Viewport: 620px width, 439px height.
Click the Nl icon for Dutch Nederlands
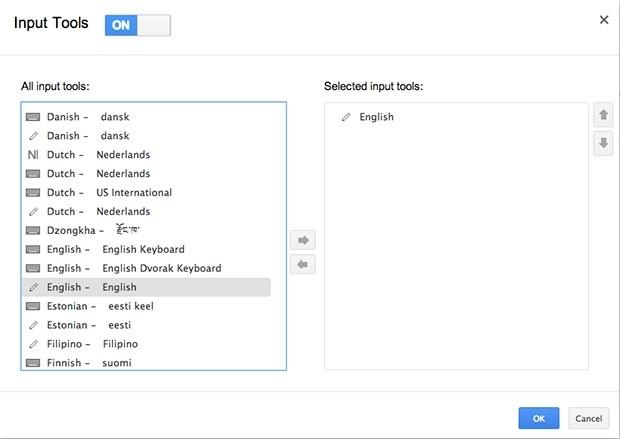click(33, 155)
